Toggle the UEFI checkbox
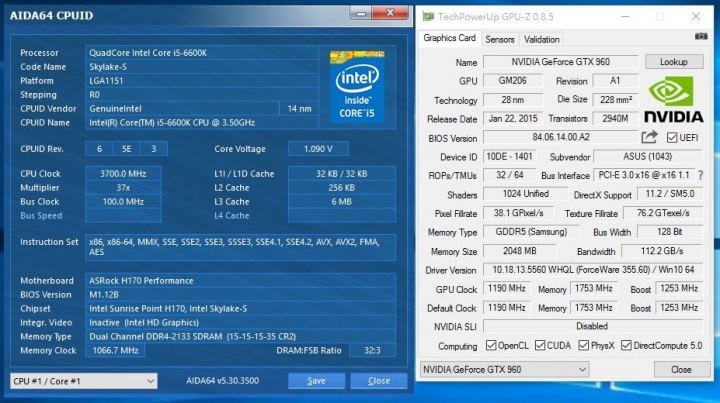 (672, 137)
